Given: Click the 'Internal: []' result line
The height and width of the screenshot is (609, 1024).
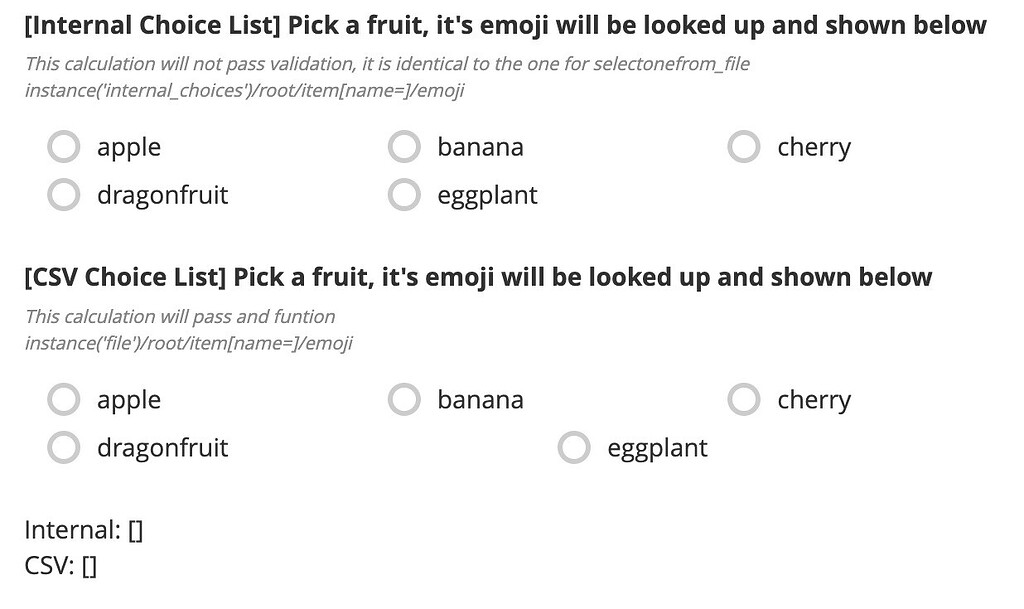Looking at the screenshot, I should coord(84,530).
